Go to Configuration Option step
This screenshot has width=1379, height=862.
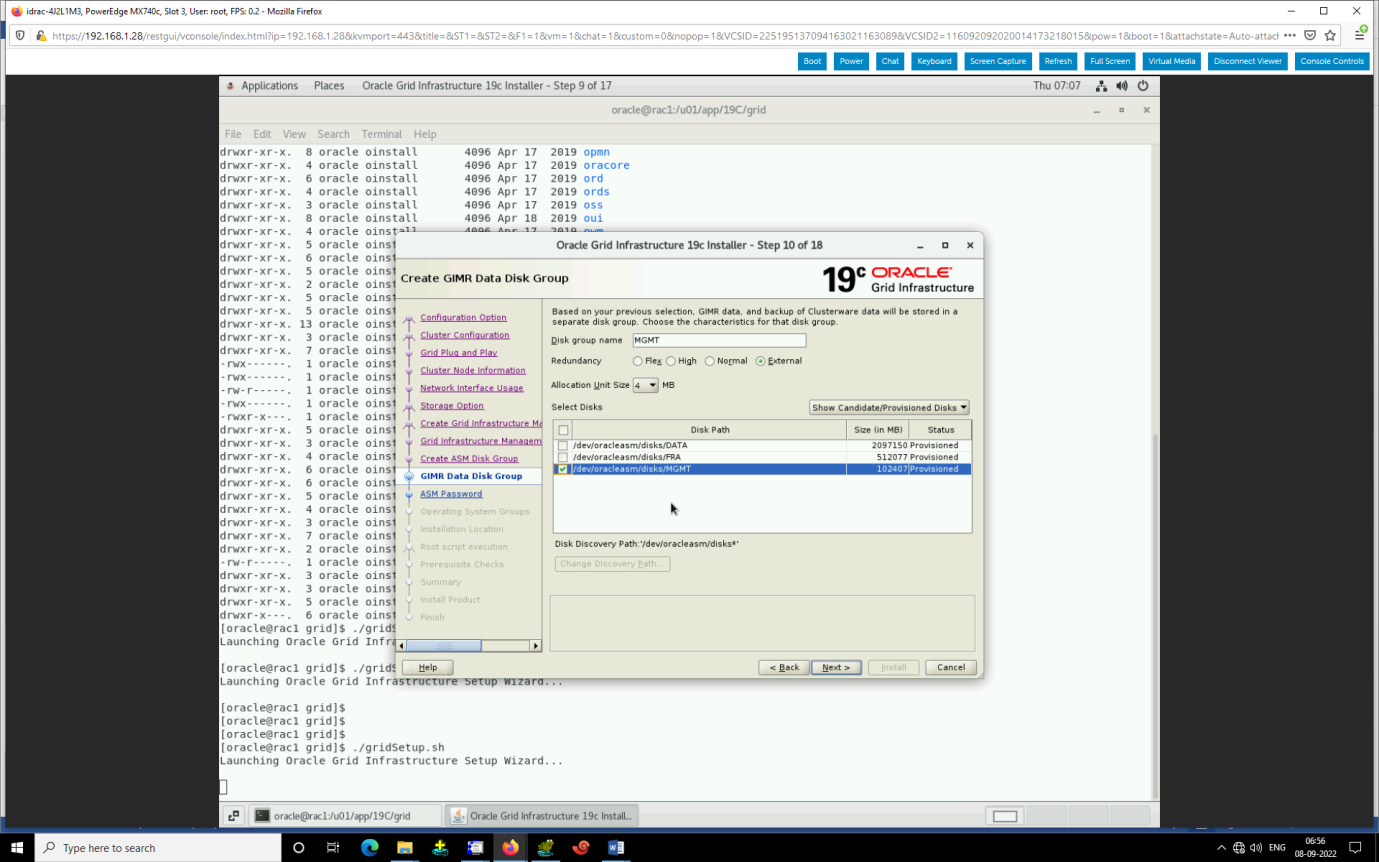463,318
